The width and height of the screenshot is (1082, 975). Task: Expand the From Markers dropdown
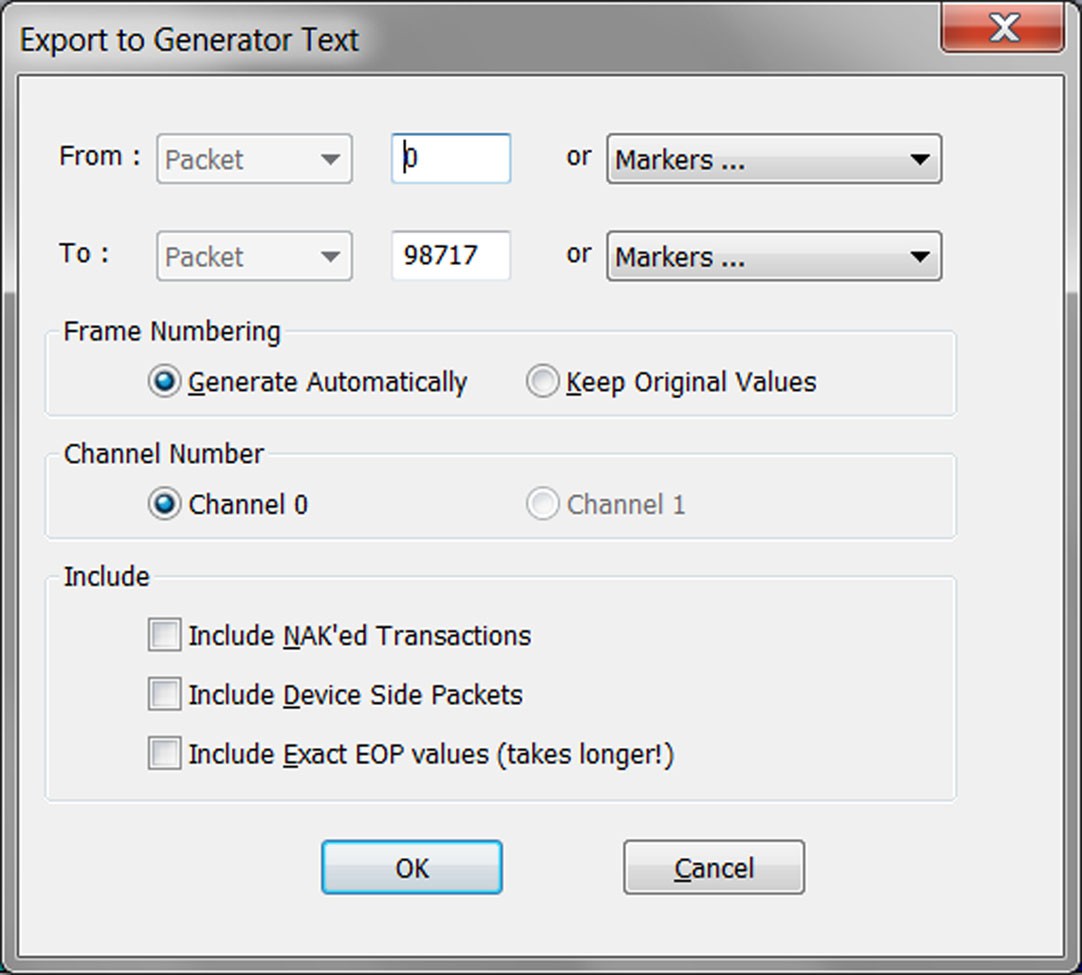(774, 159)
